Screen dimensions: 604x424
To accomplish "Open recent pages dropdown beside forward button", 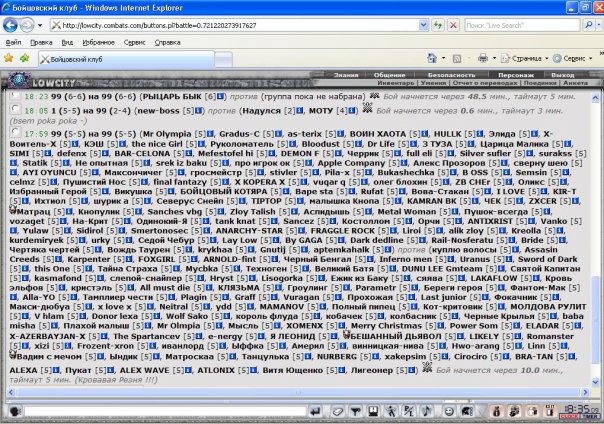I will pyautogui.click(x=40, y=25).
